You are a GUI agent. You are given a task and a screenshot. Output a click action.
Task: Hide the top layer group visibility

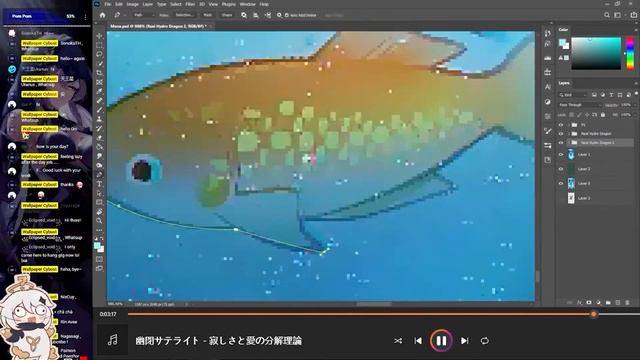(561, 124)
